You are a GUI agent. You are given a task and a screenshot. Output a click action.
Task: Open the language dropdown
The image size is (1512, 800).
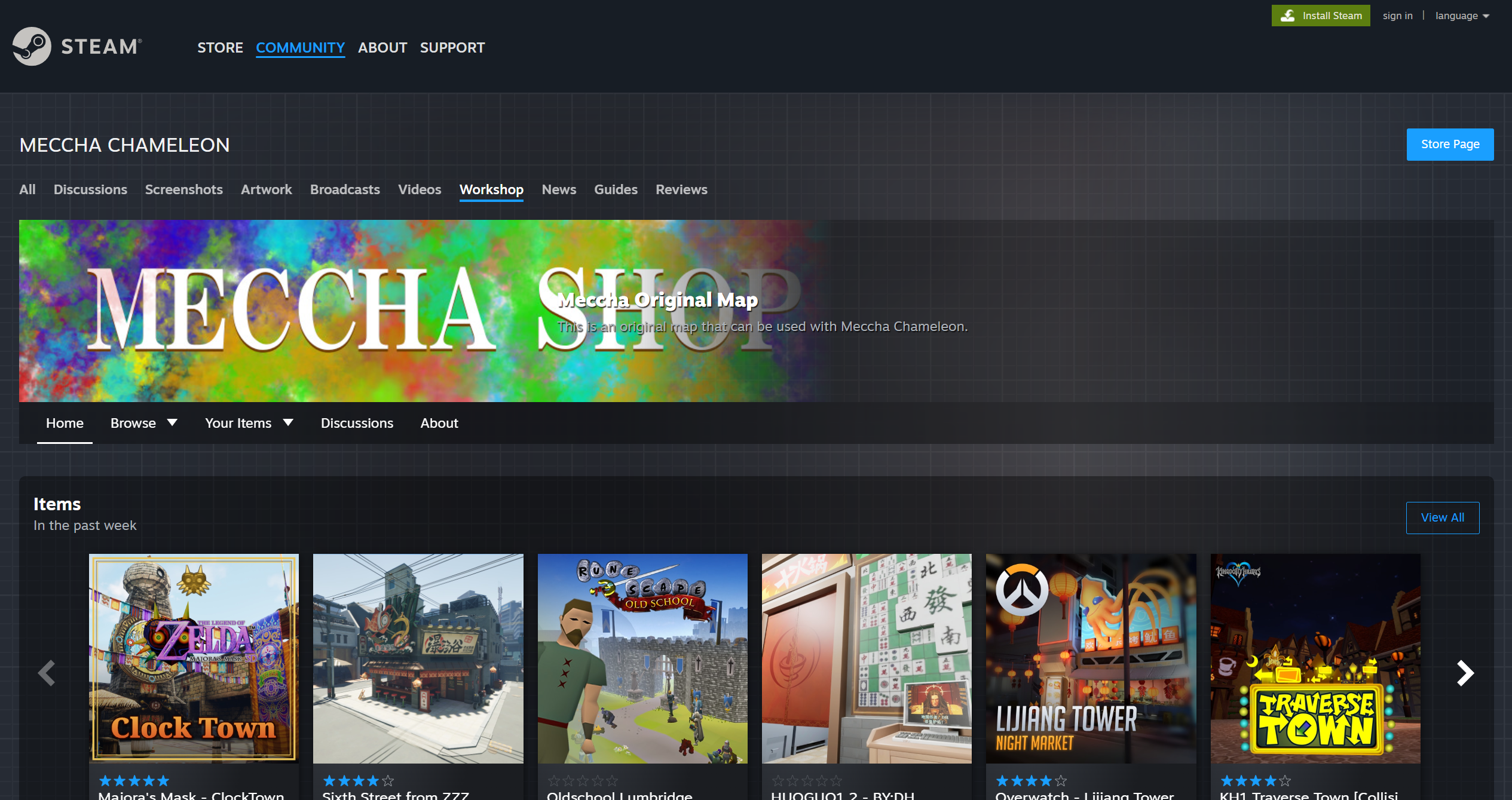click(1462, 16)
